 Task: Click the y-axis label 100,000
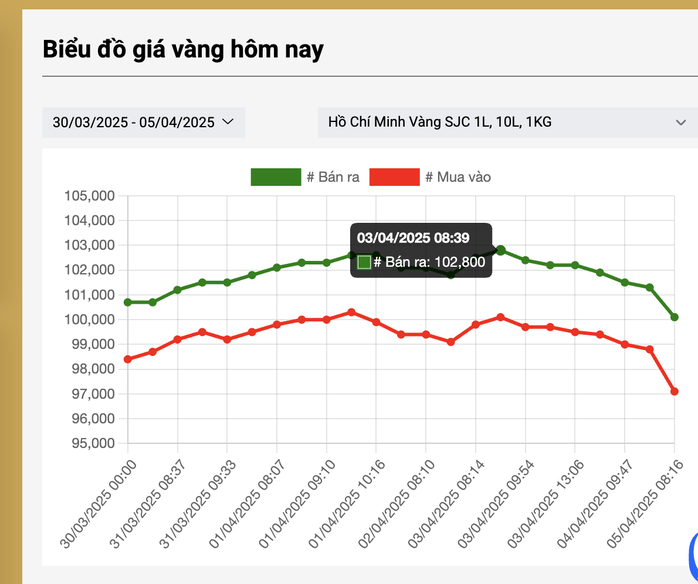point(89,320)
